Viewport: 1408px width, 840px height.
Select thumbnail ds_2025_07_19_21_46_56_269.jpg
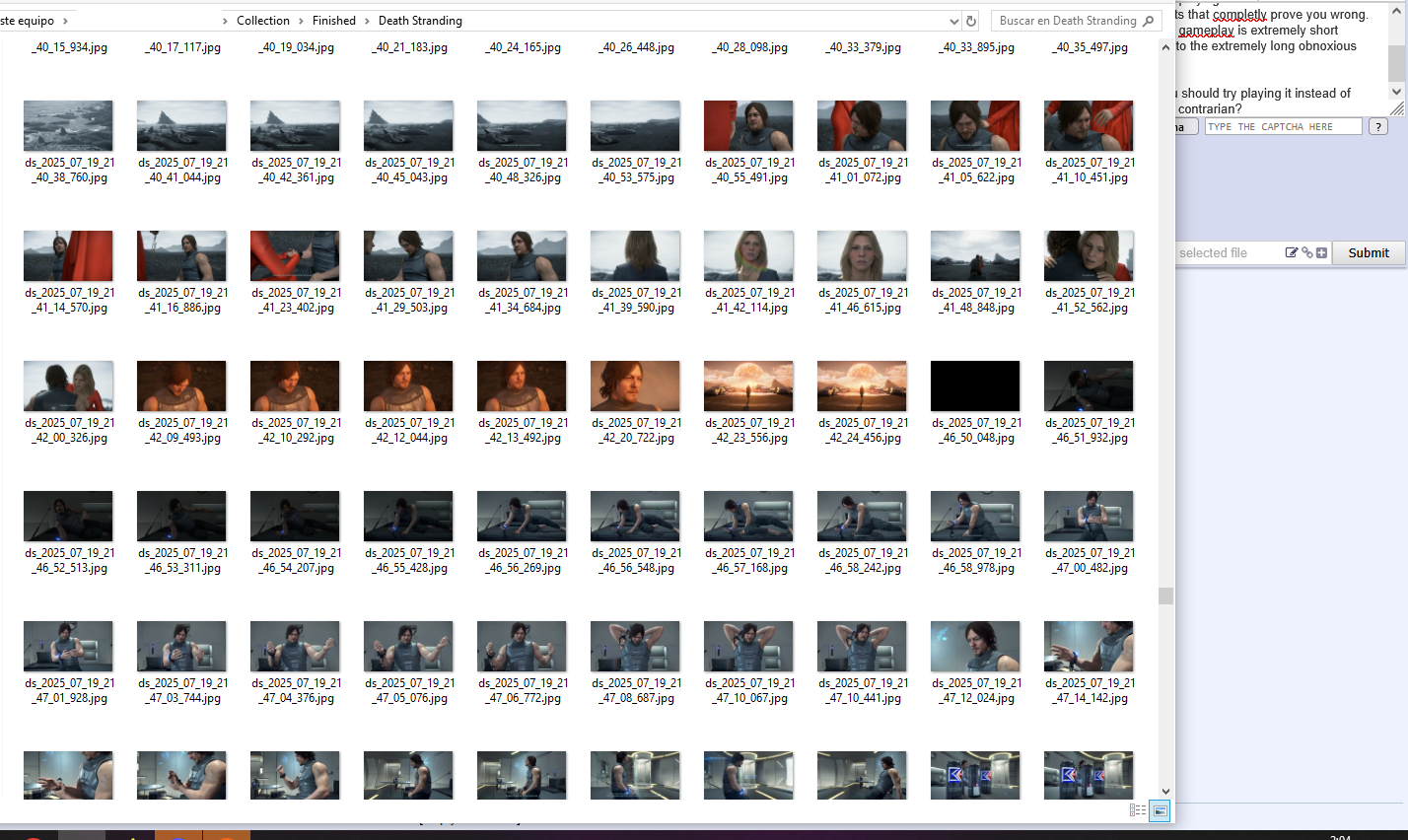pyautogui.click(x=522, y=517)
